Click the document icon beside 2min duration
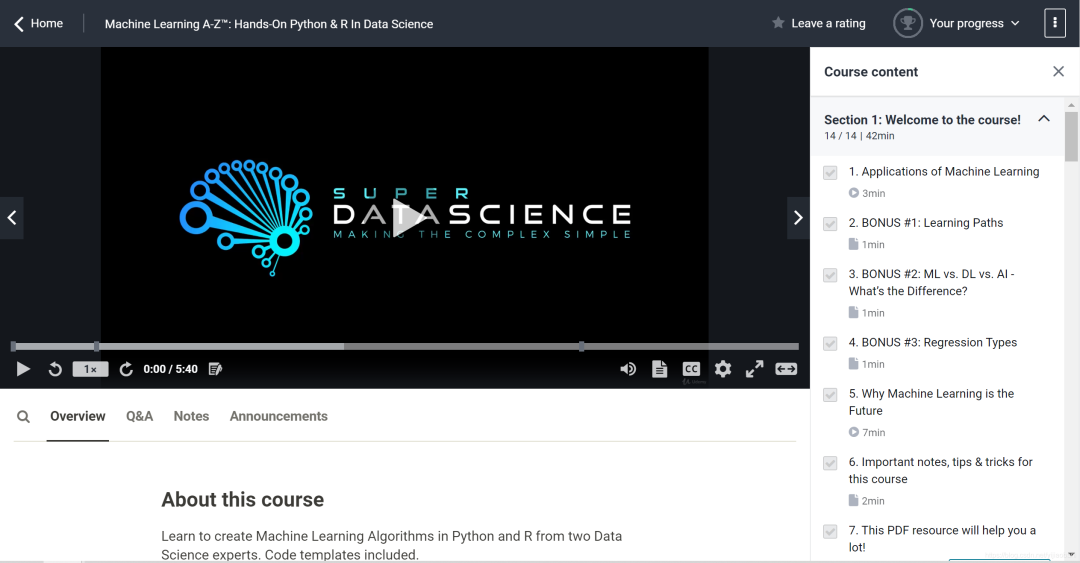This screenshot has width=1080, height=563. [x=853, y=500]
